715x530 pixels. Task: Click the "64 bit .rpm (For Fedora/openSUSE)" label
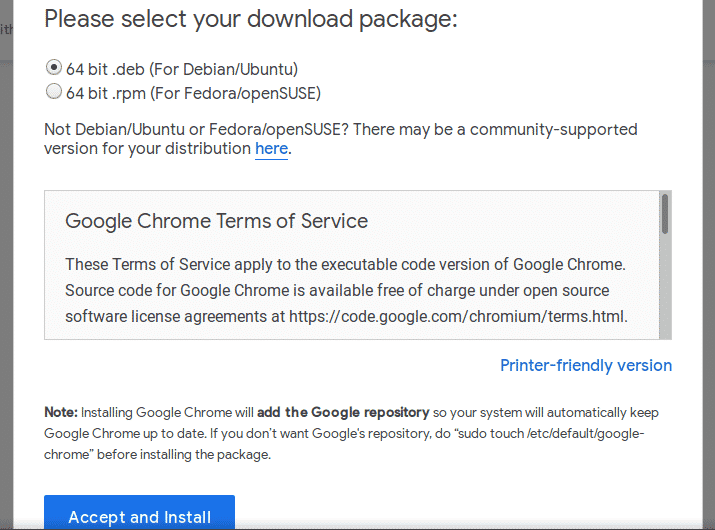pos(193,94)
